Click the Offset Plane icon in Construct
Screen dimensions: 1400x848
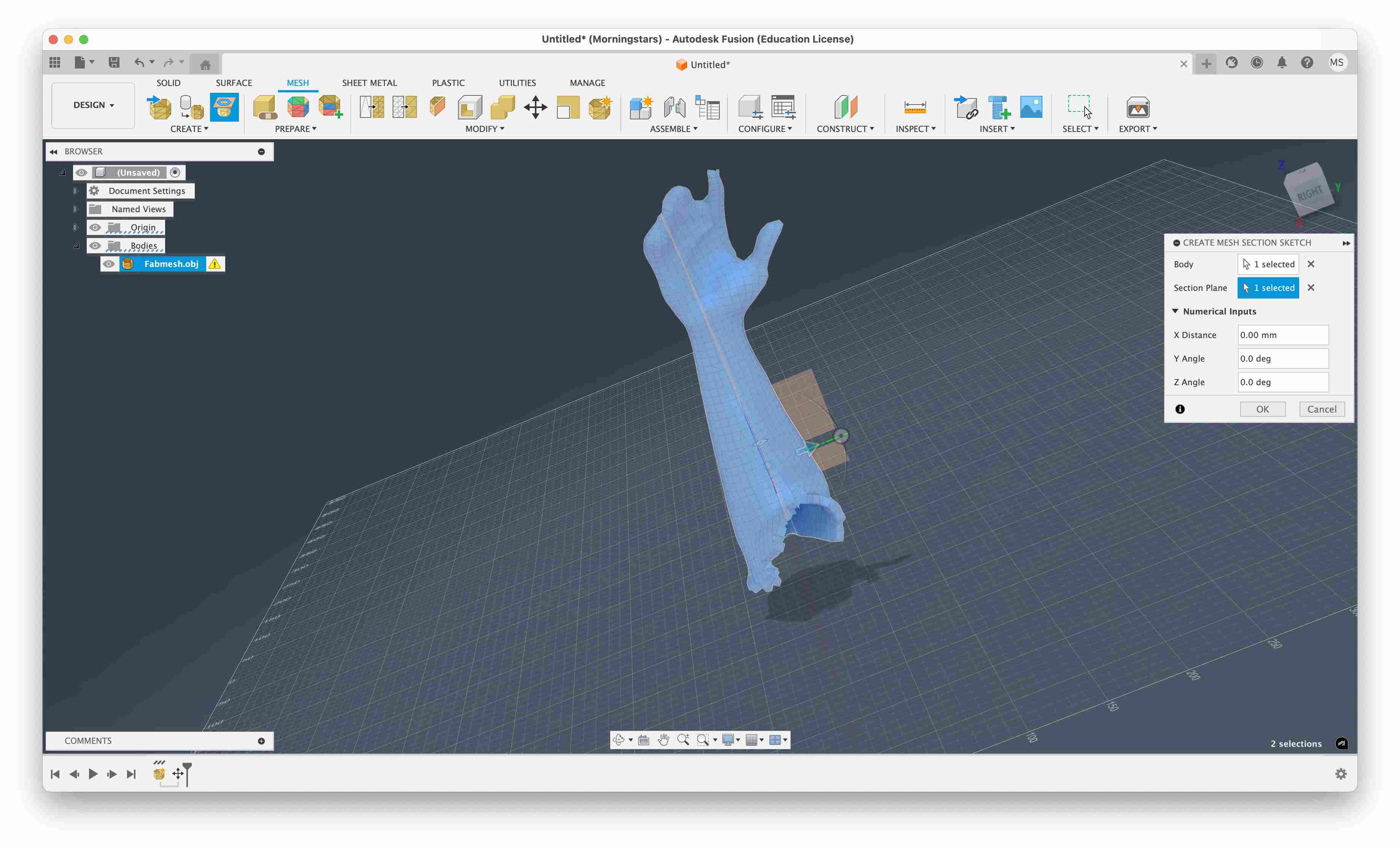pos(845,107)
